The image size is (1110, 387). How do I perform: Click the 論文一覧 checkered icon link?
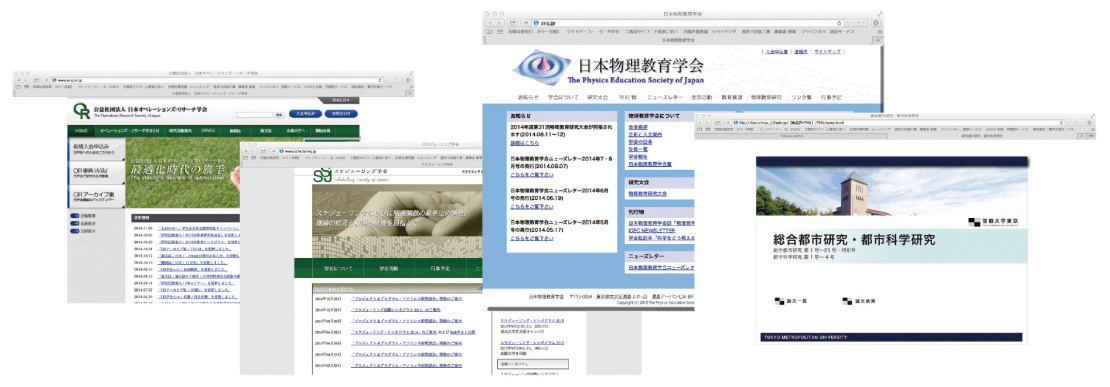tap(791, 301)
